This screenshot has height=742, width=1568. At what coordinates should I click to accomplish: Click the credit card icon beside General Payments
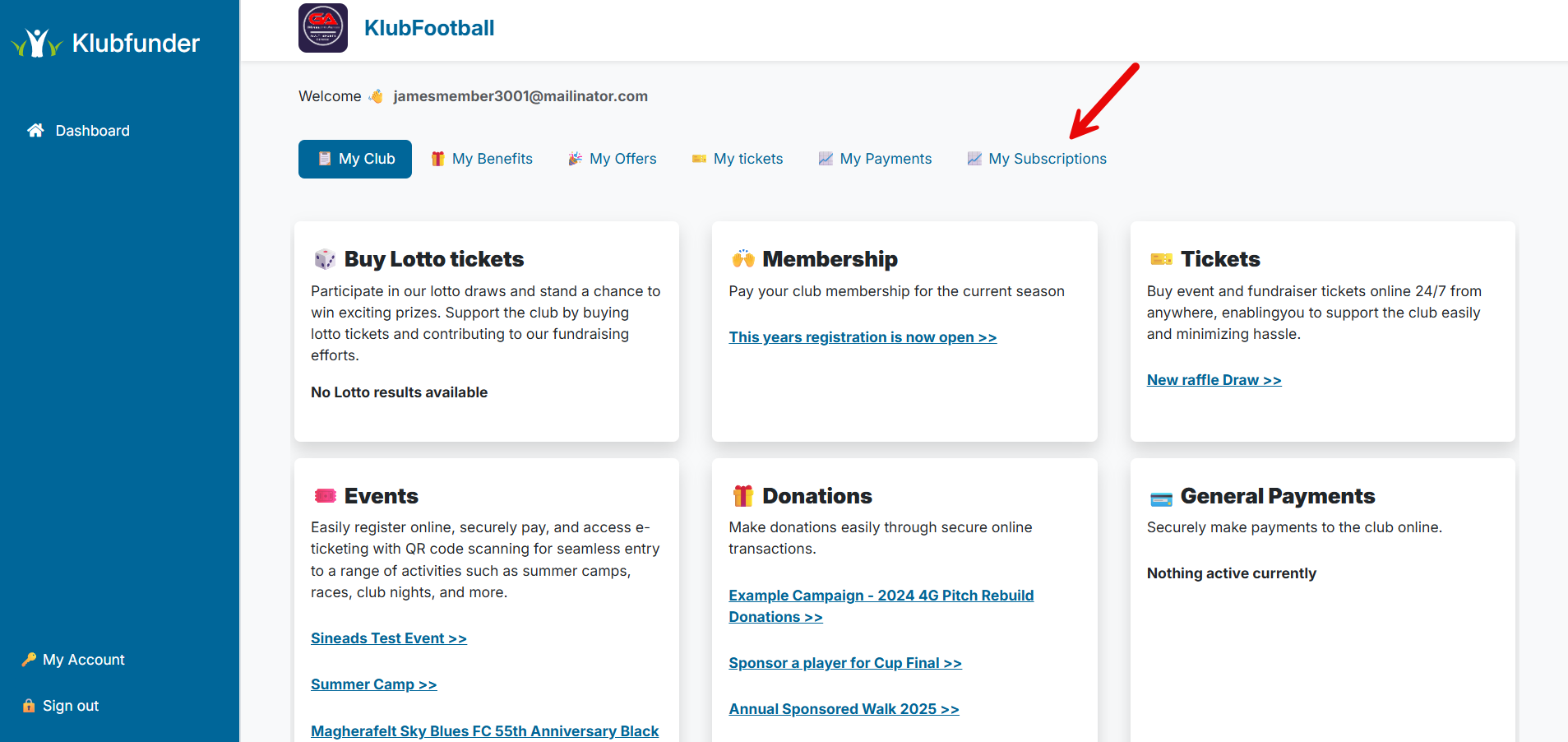point(1161,499)
